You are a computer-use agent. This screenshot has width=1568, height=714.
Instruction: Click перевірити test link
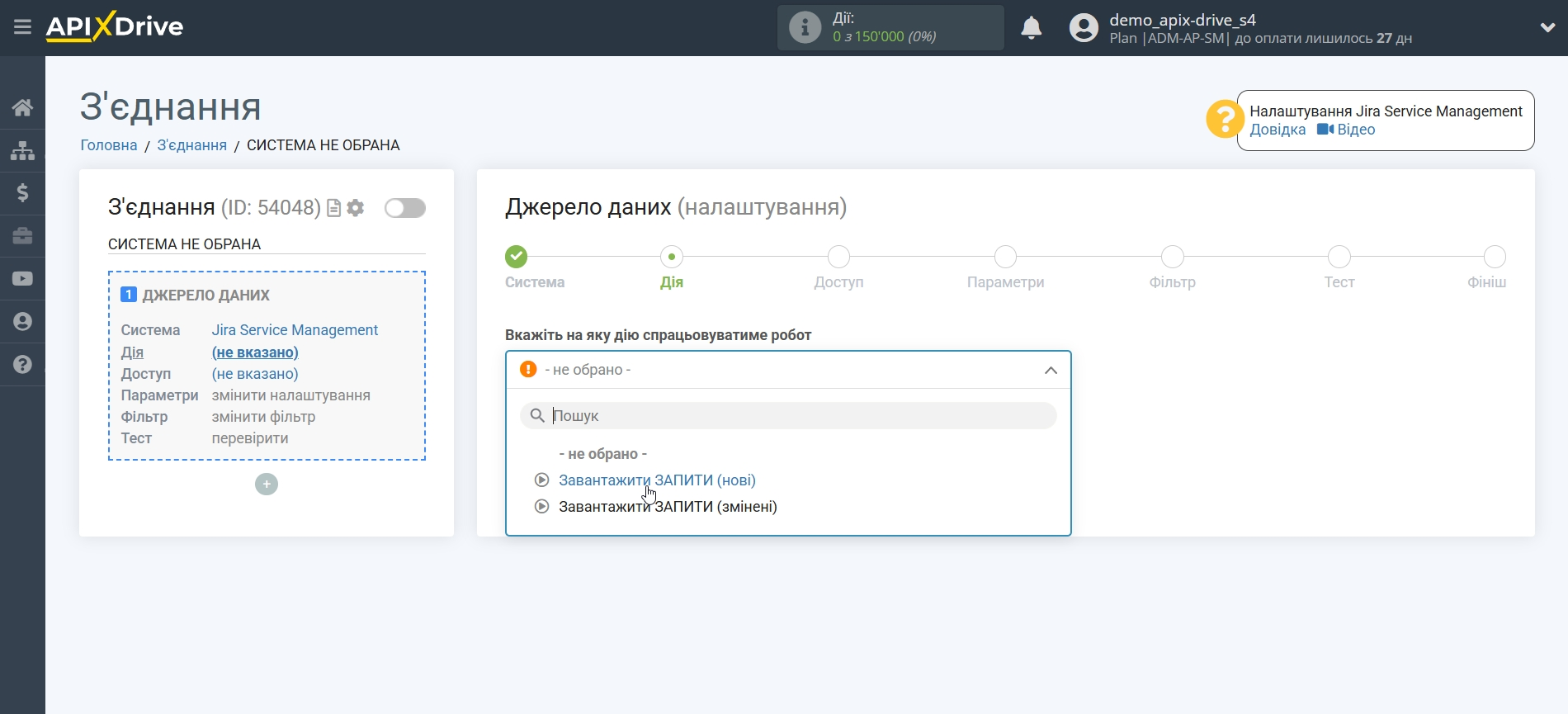(250, 438)
